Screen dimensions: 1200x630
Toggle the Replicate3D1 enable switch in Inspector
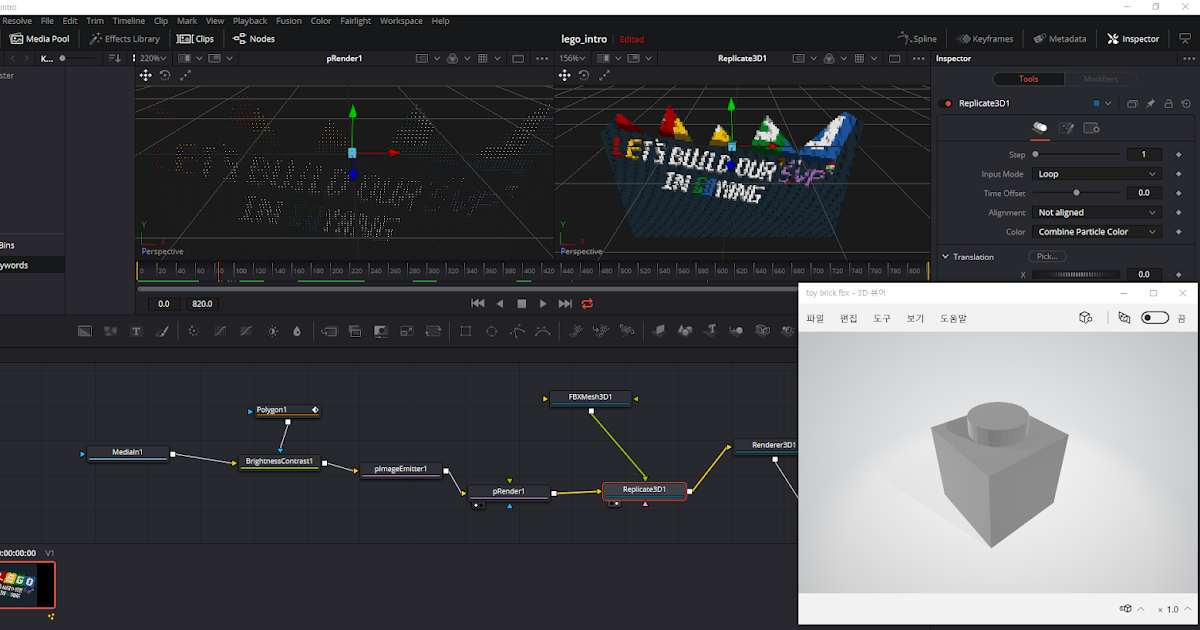click(x=943, y=103)
